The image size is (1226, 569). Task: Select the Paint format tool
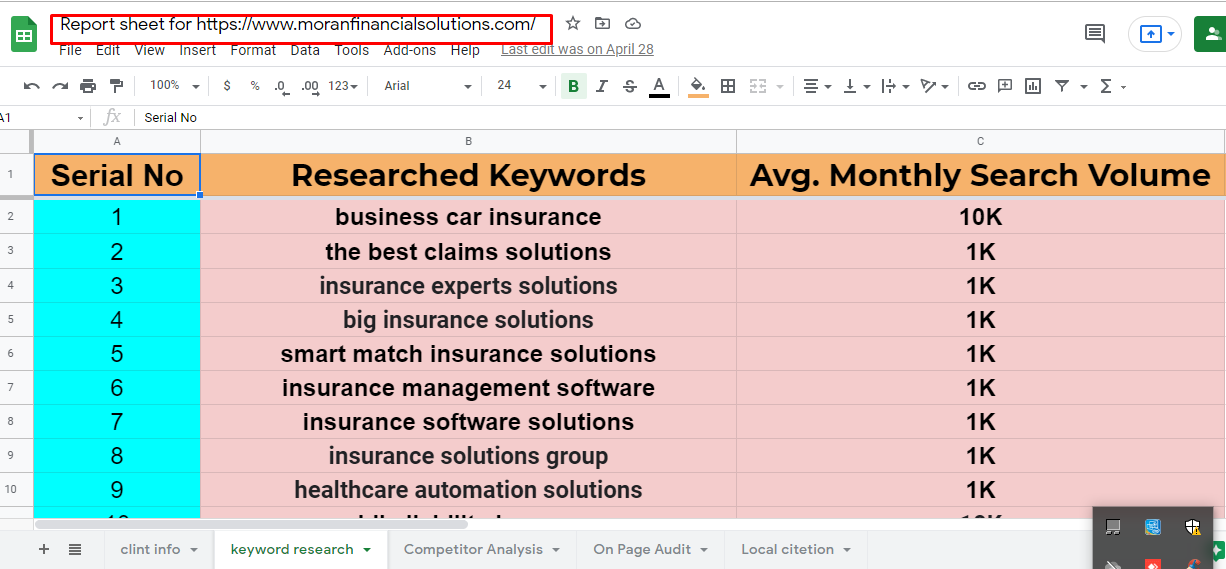116,86
